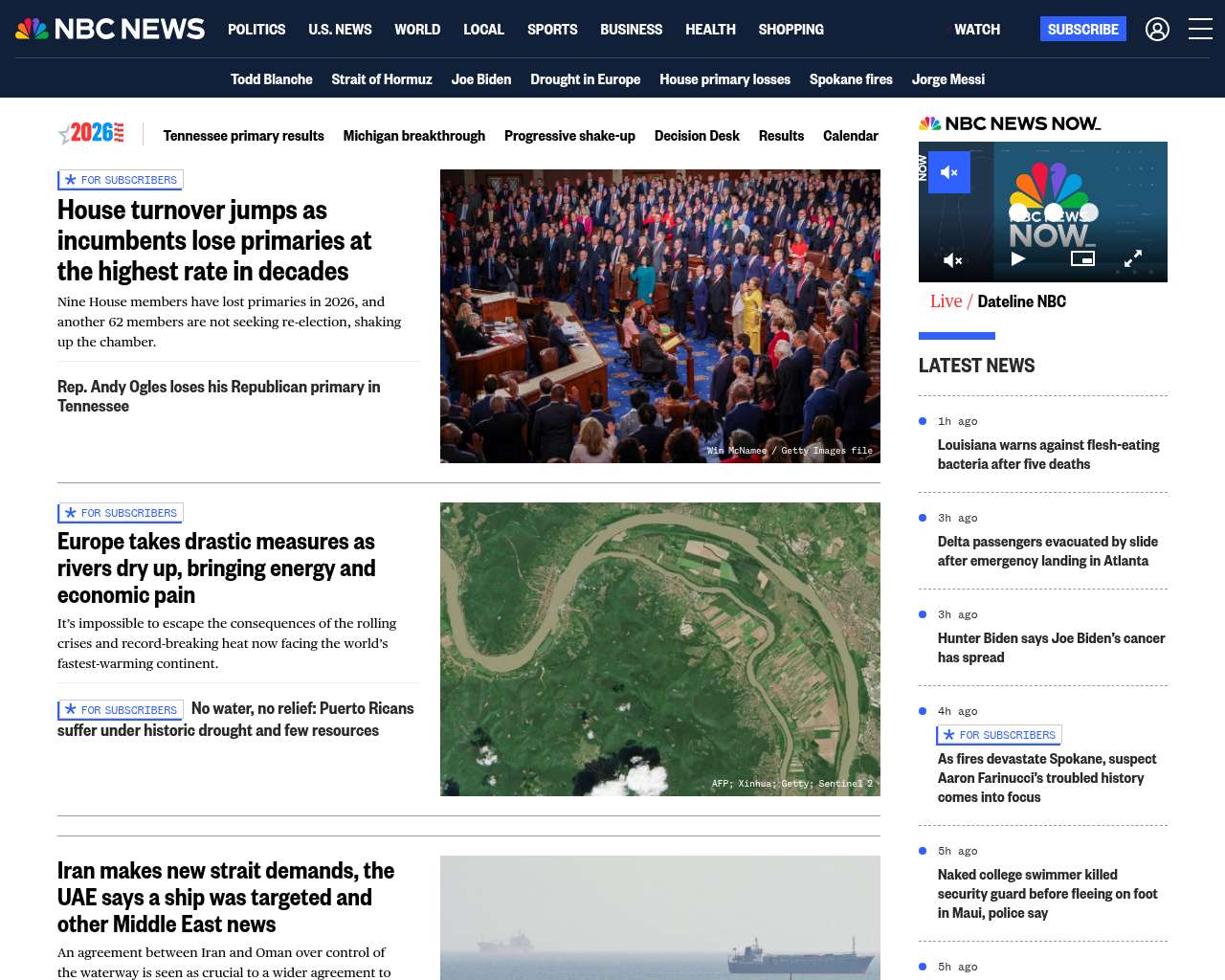Image resolution: width=1225 pixels, height=980 pixels.
Task: Open the Politics section
Action: [x=256, y=30]
